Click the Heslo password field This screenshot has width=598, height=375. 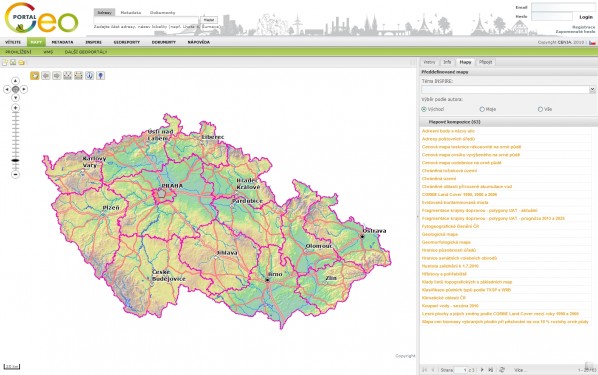(552, 16)
